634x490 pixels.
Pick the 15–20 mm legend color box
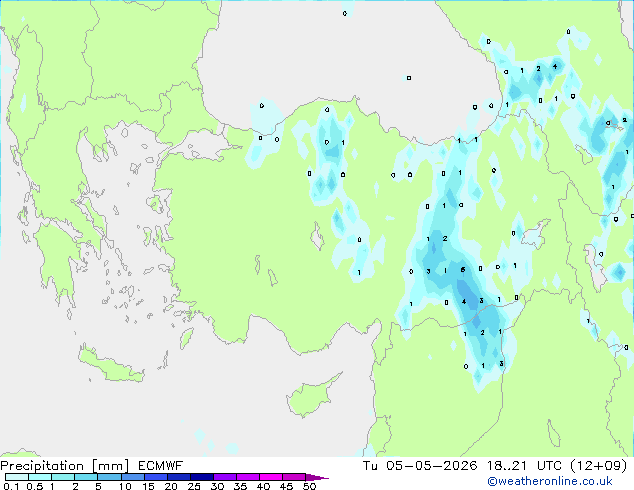coord(156,477)
